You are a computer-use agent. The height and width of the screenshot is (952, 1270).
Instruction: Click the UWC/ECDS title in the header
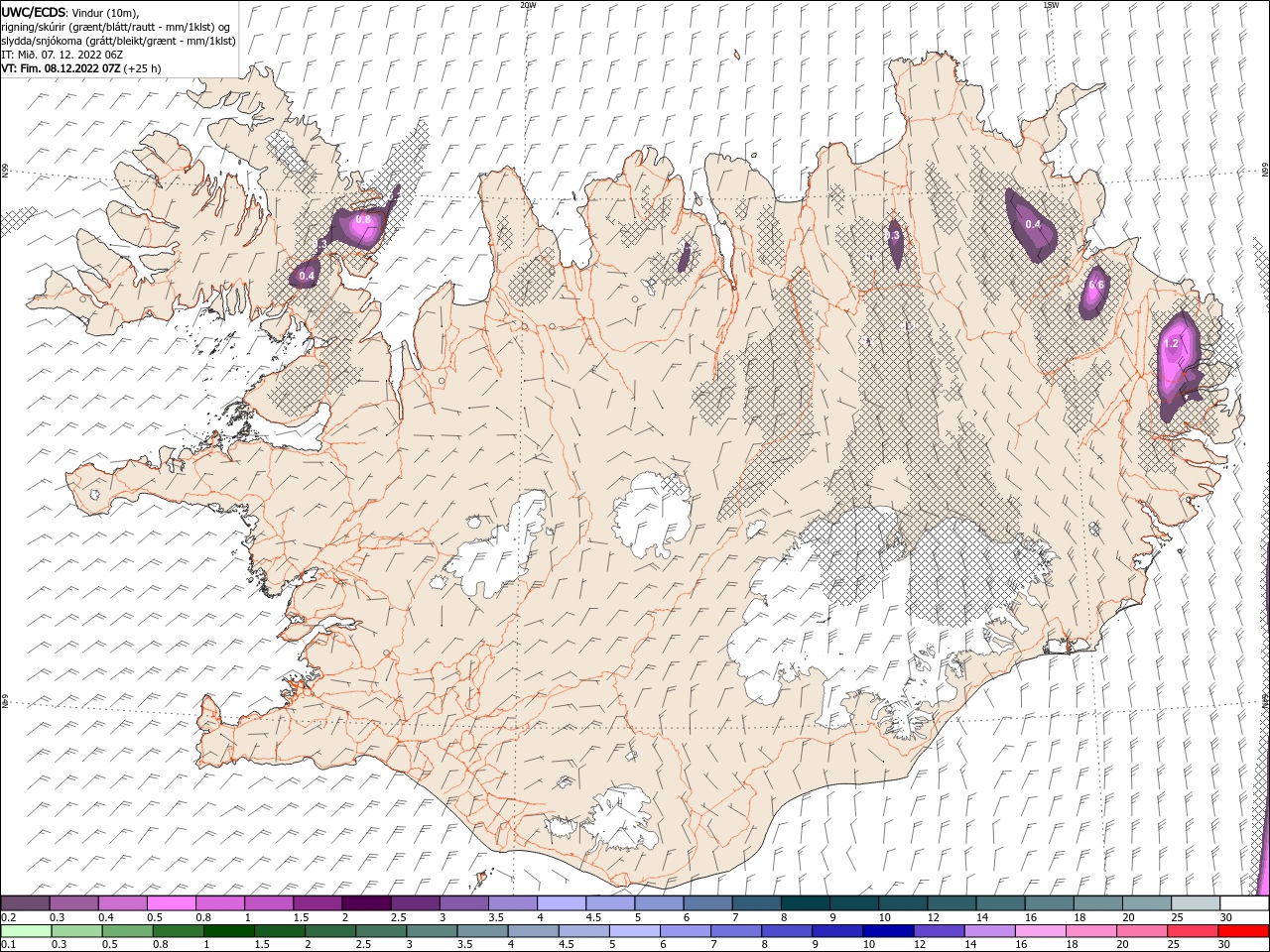click(34, 12)
